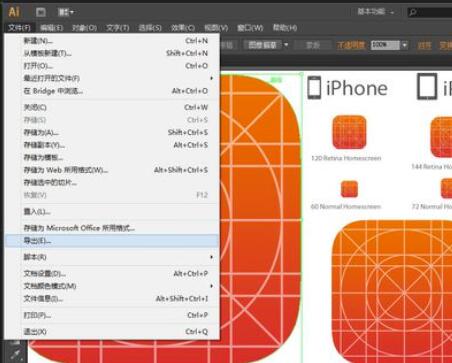Choose 打印(P)... Print entry
Screen dimensions: 452x363
[x=112, y=315]
